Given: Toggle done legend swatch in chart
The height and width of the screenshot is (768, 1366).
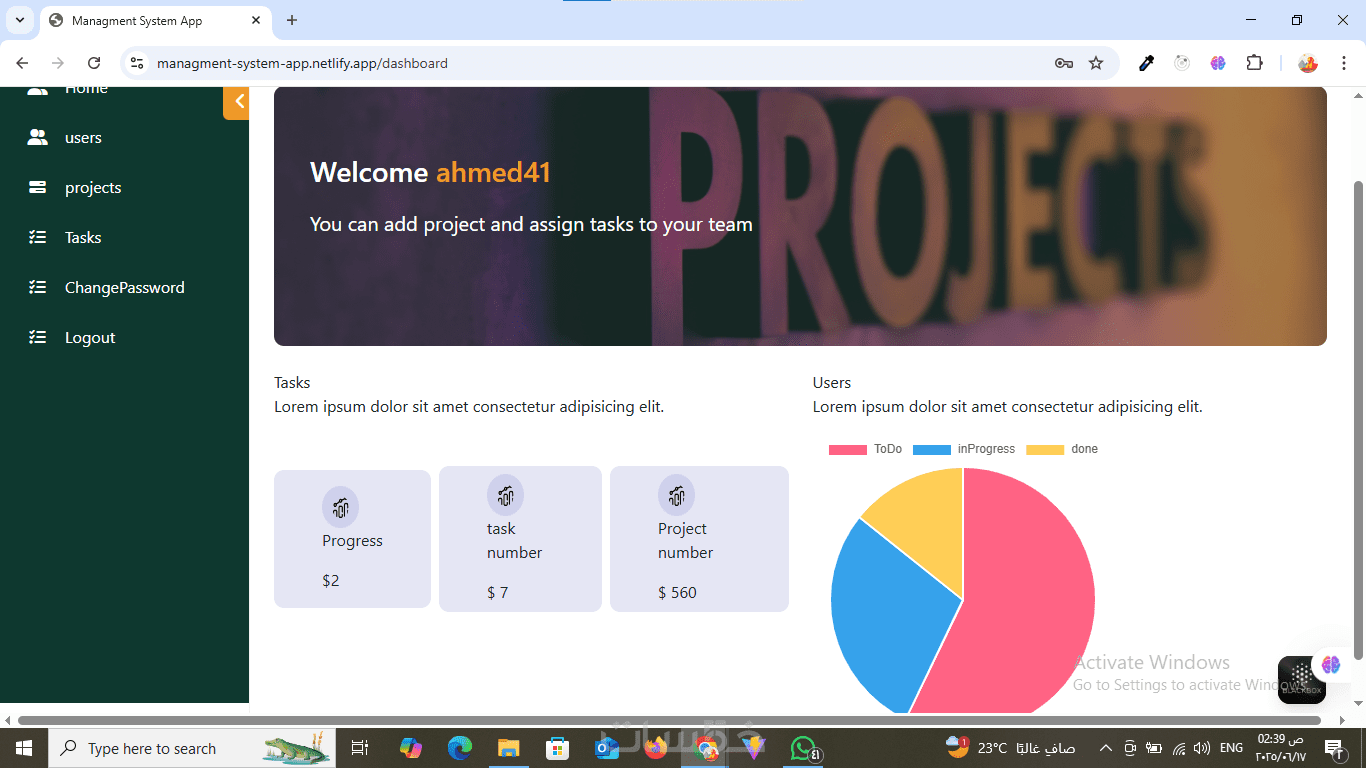Looking at the screenshot, I should click(1045, 450).
